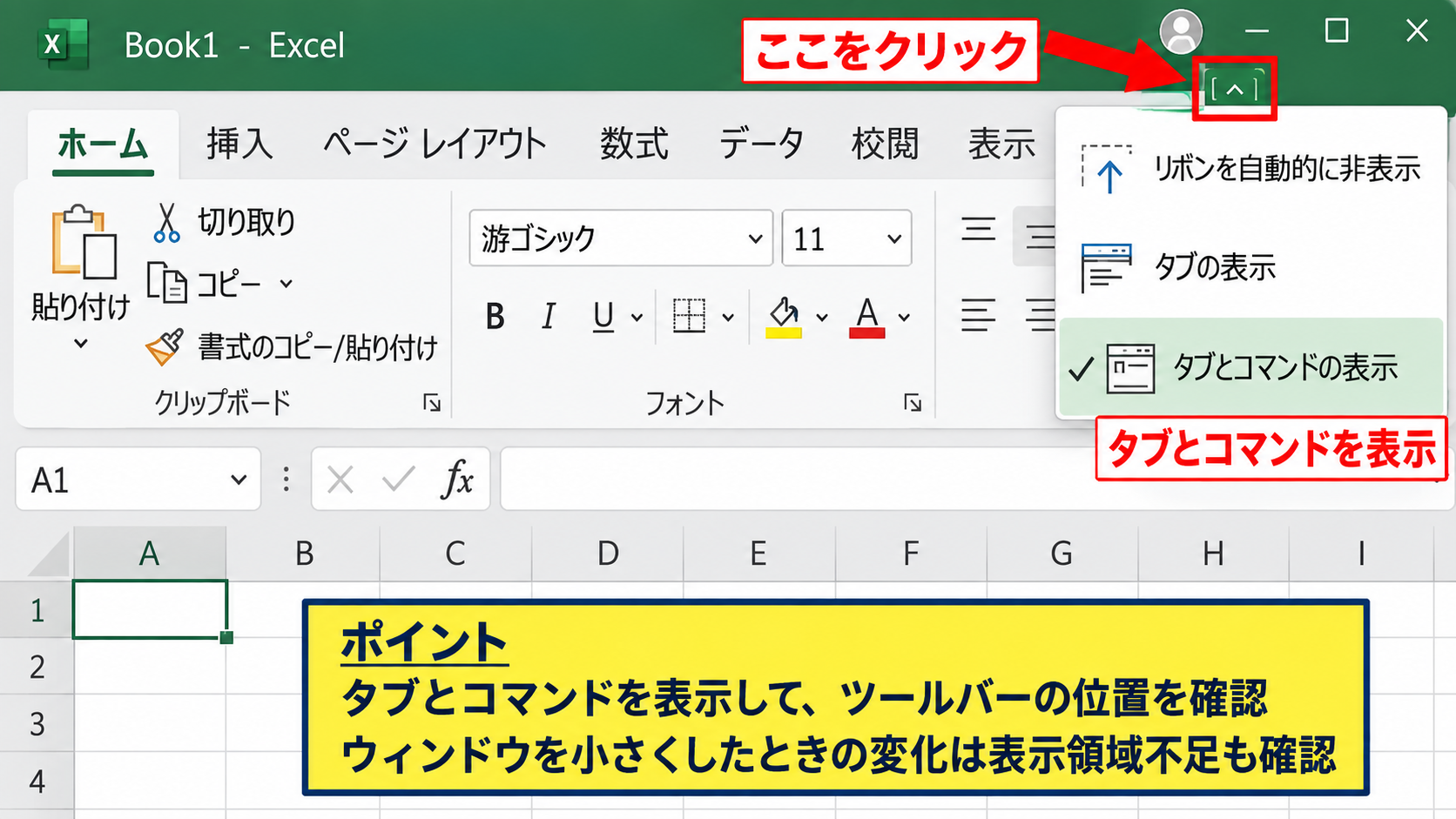This screenshot has height=819, width=1456.
Task: Select リボンを自動的に非表示 menu option
Action: [x=1251, y=169]
